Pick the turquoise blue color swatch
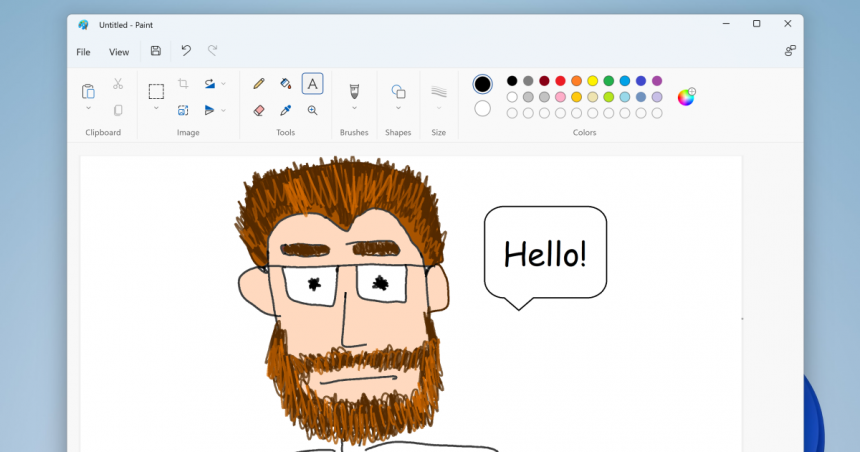This screenshot has width=860, height=452. [625, 81]
